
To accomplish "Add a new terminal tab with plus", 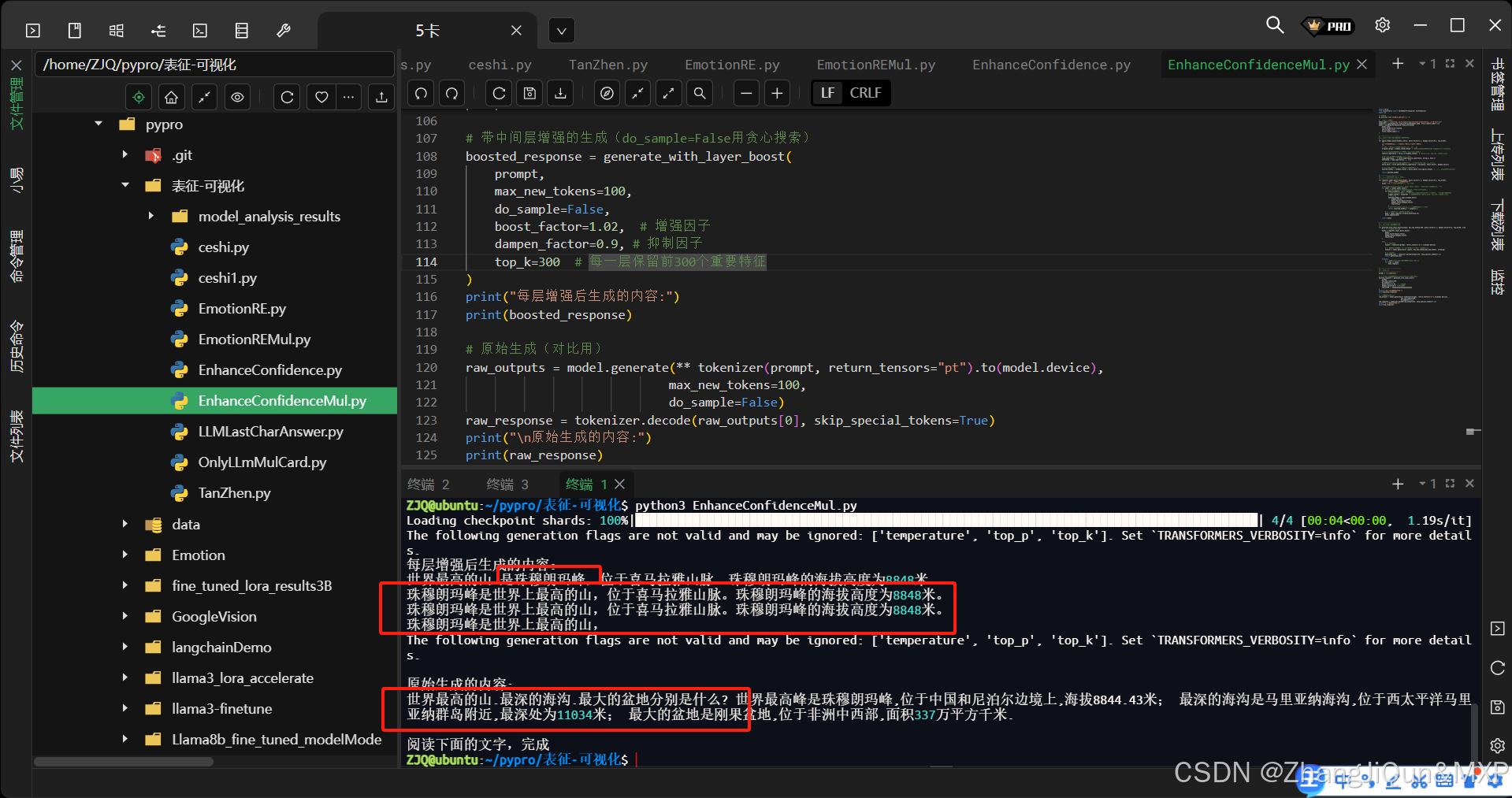I will pyautogui.click(x=1398, y=484).
